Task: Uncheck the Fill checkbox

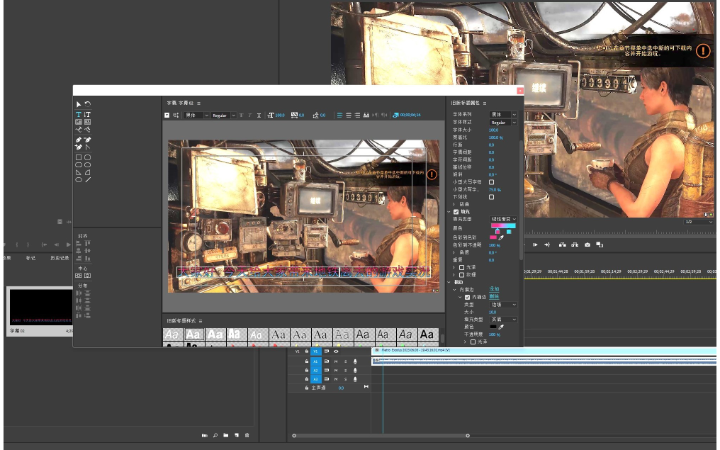Action: click(x=456, y=212)
